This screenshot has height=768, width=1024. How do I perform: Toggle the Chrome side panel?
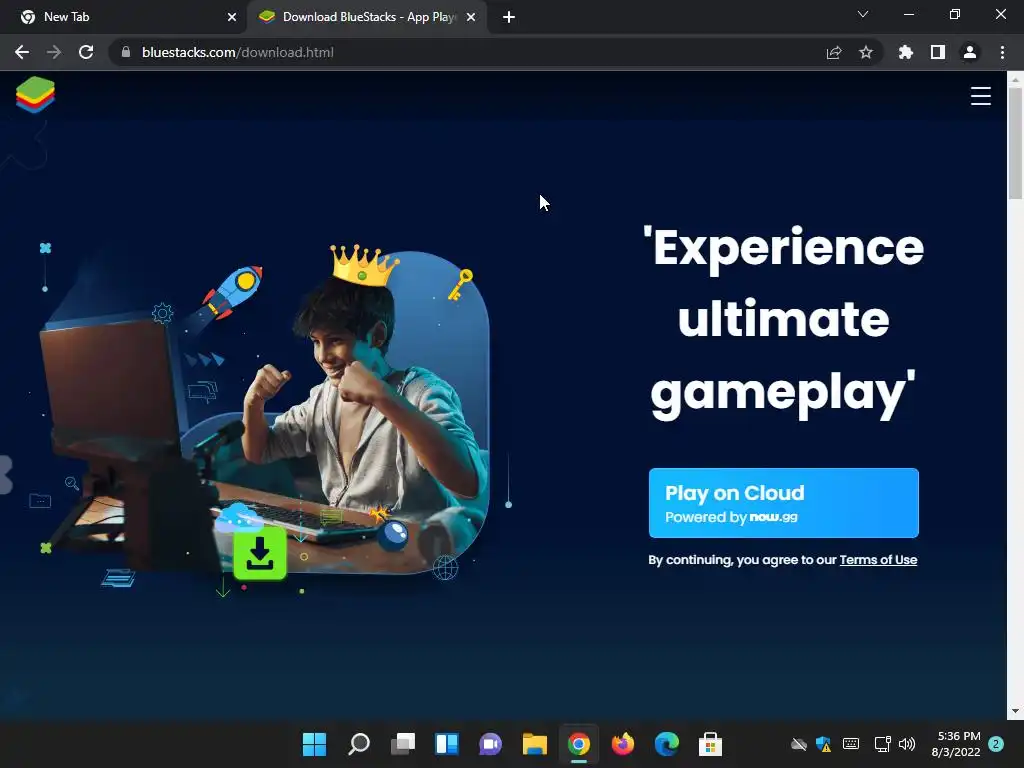(x=938, y=52)
